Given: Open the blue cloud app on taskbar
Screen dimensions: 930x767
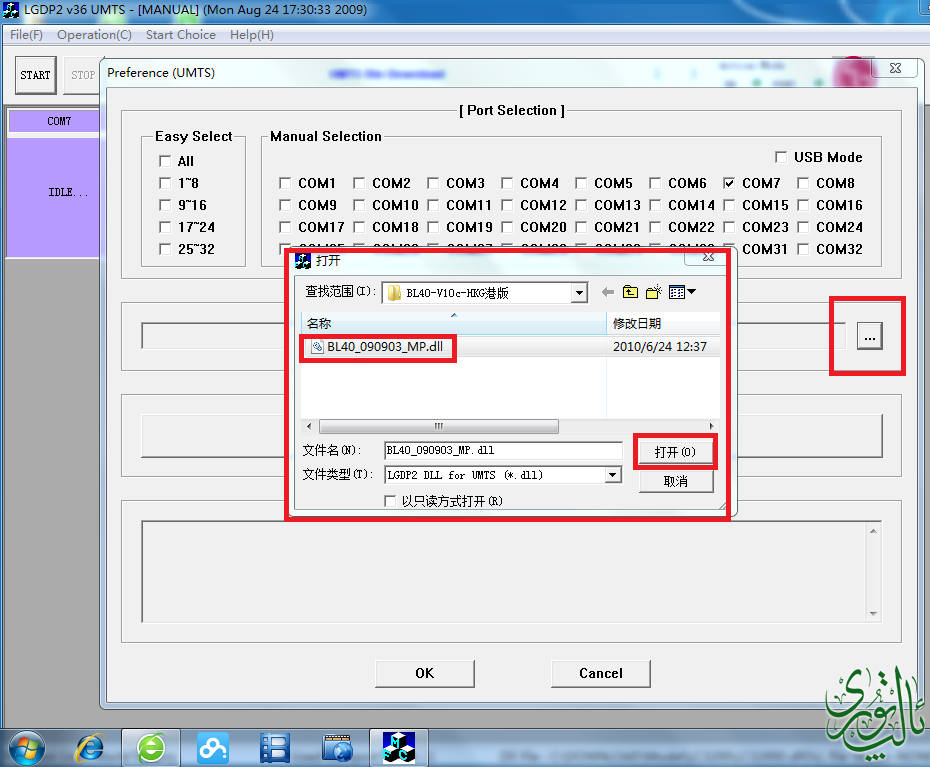Looking at the screenshot, I should [x=212, y=748].
